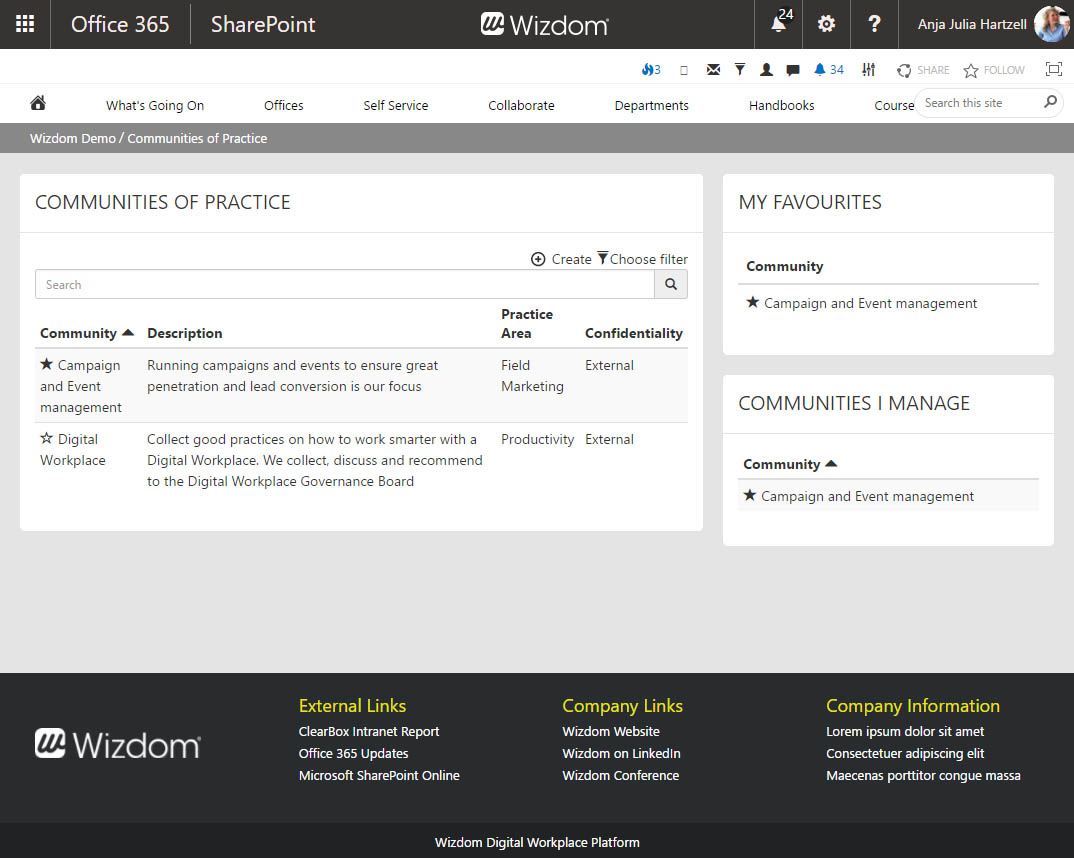Open the Digital Workplace community link

coord(73,449)
